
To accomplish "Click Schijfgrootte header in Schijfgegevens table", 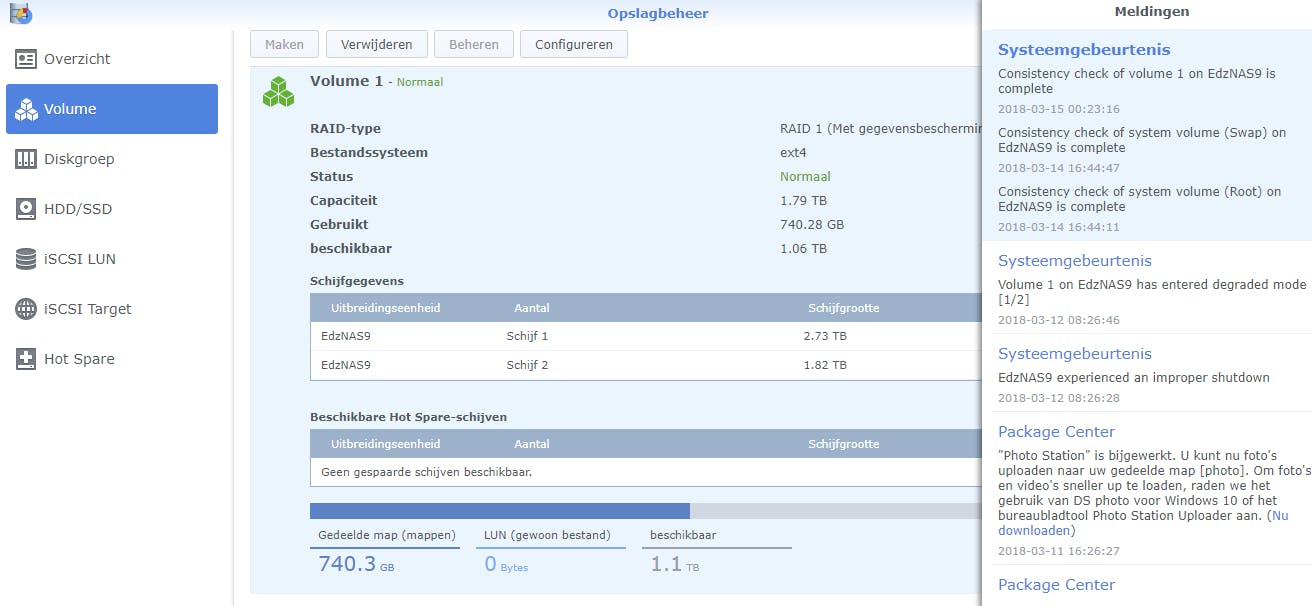I will click(844, 308).
